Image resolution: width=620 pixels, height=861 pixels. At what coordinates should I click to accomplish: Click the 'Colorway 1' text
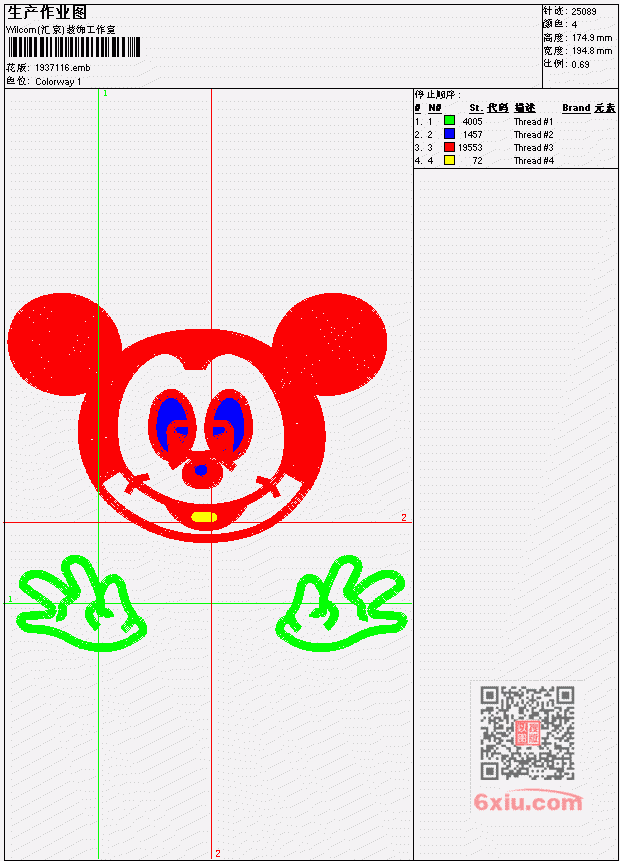58,82
